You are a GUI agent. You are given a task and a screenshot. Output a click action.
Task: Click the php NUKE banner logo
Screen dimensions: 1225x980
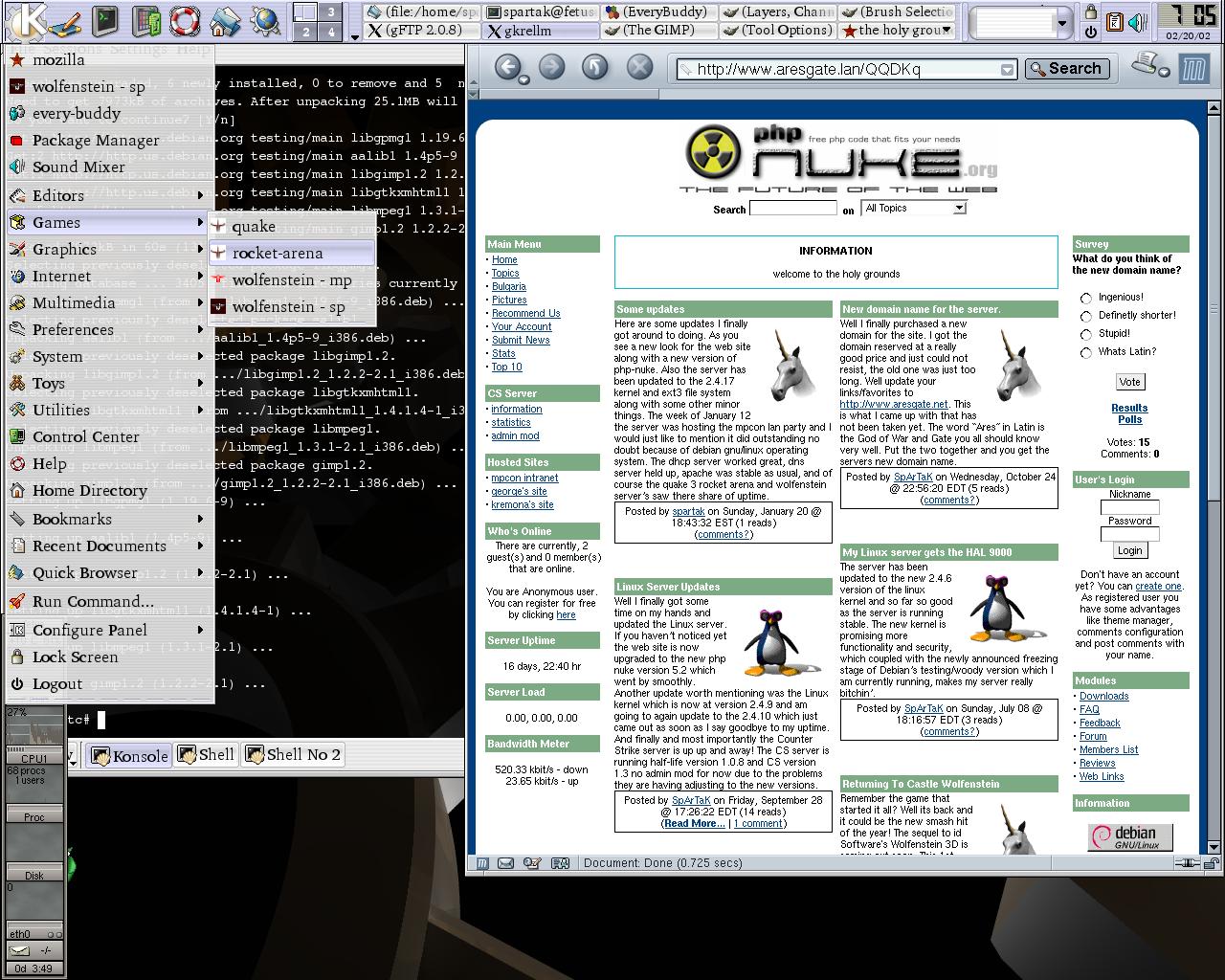(838, 158)
